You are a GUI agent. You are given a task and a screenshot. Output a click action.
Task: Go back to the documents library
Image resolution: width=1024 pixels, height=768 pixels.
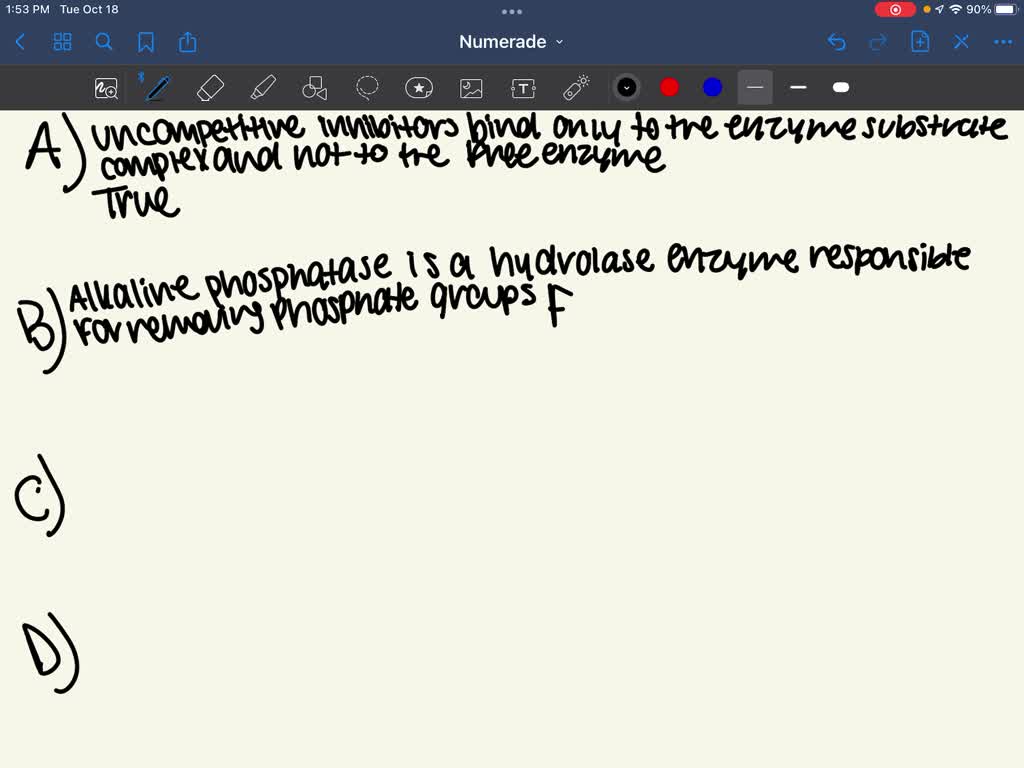pyautogui.click(x=21, y=42)
